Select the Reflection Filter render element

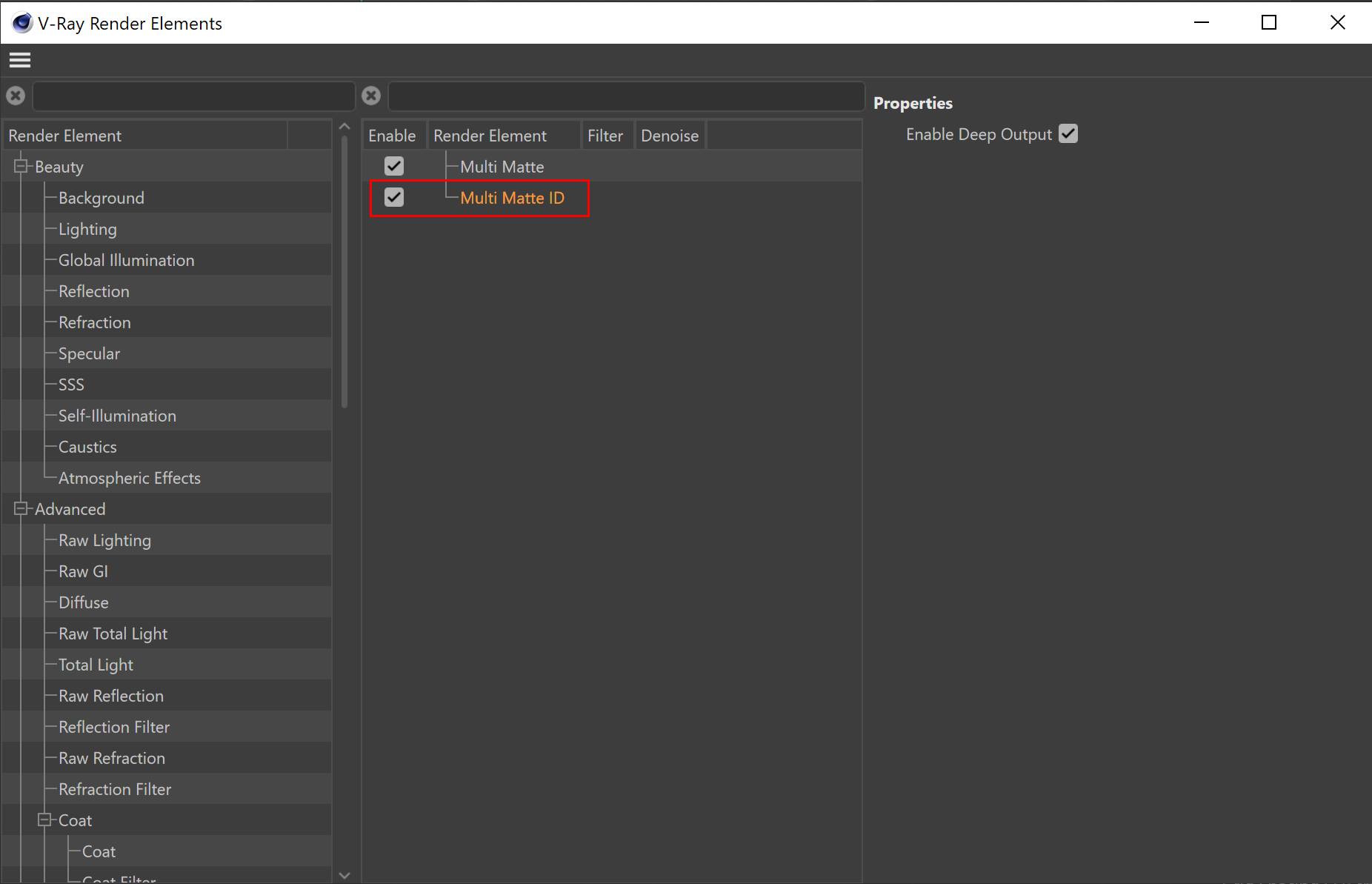pyautogui.click(x=114, y=727)
